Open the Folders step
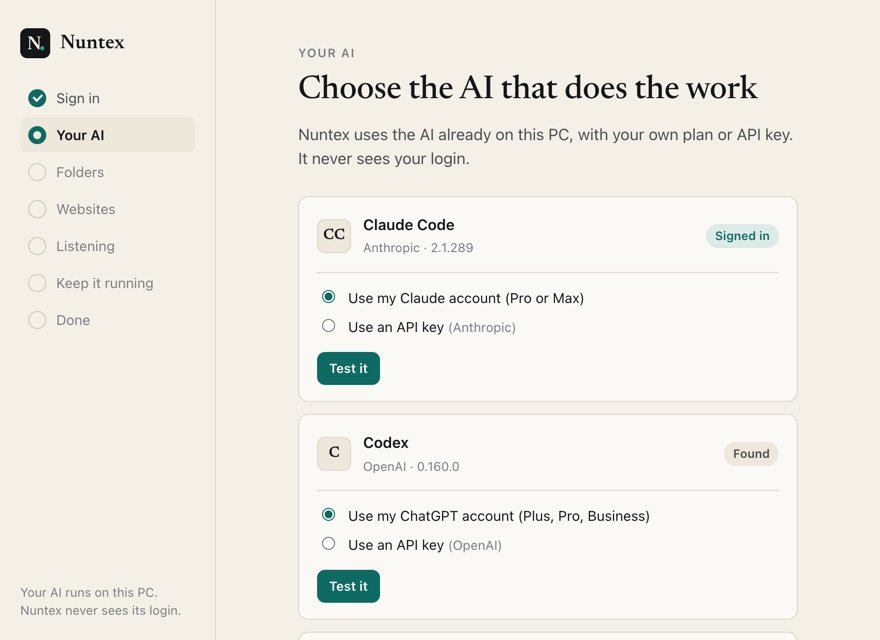This screenshot has width=880, height=640. (x=108, y=172)
